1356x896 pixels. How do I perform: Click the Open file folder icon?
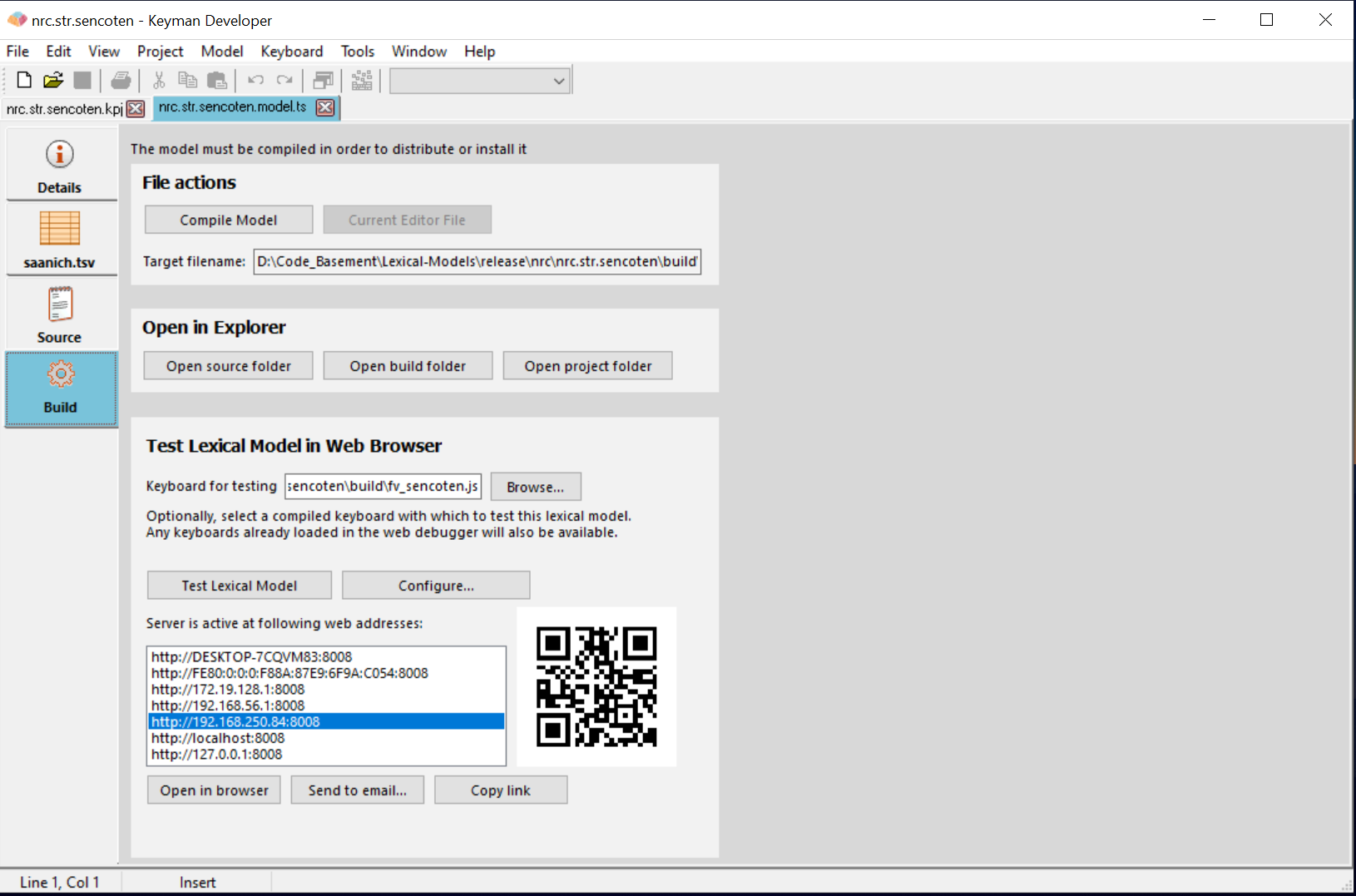pyautogui.click(x=53, y=80)
